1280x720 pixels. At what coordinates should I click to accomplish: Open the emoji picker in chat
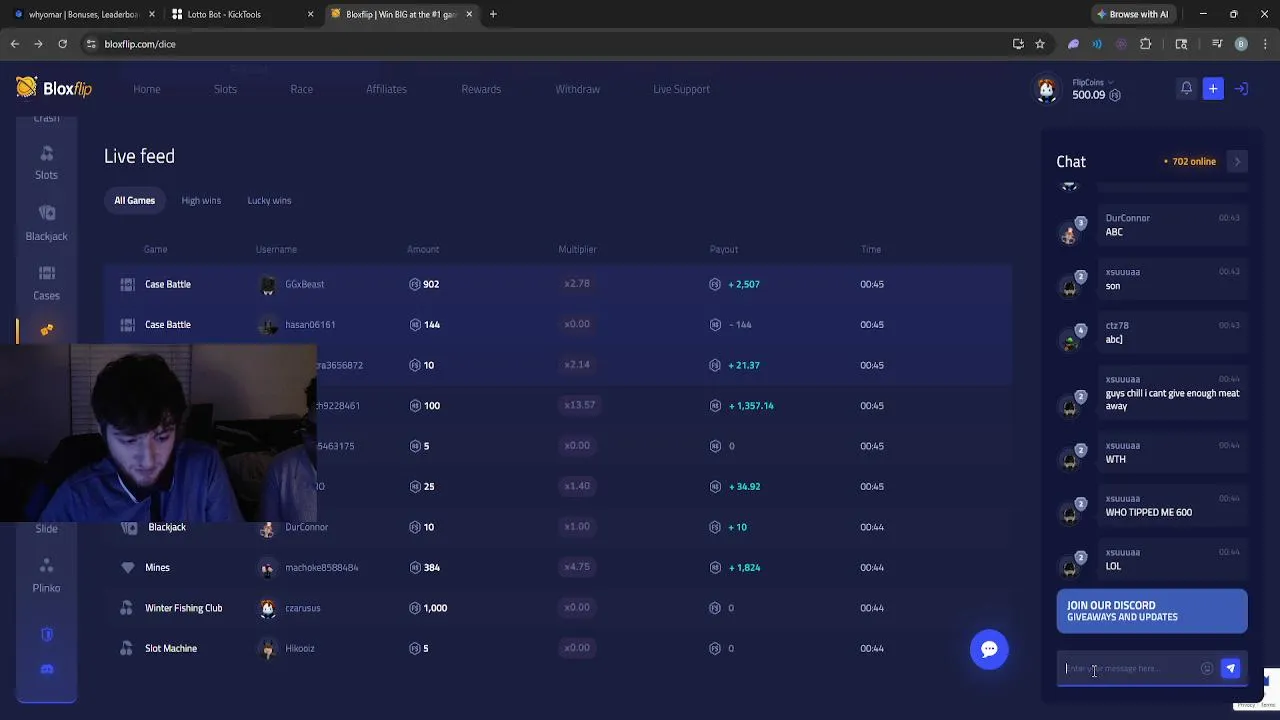pyautogui.click(x=1207, y=668)
